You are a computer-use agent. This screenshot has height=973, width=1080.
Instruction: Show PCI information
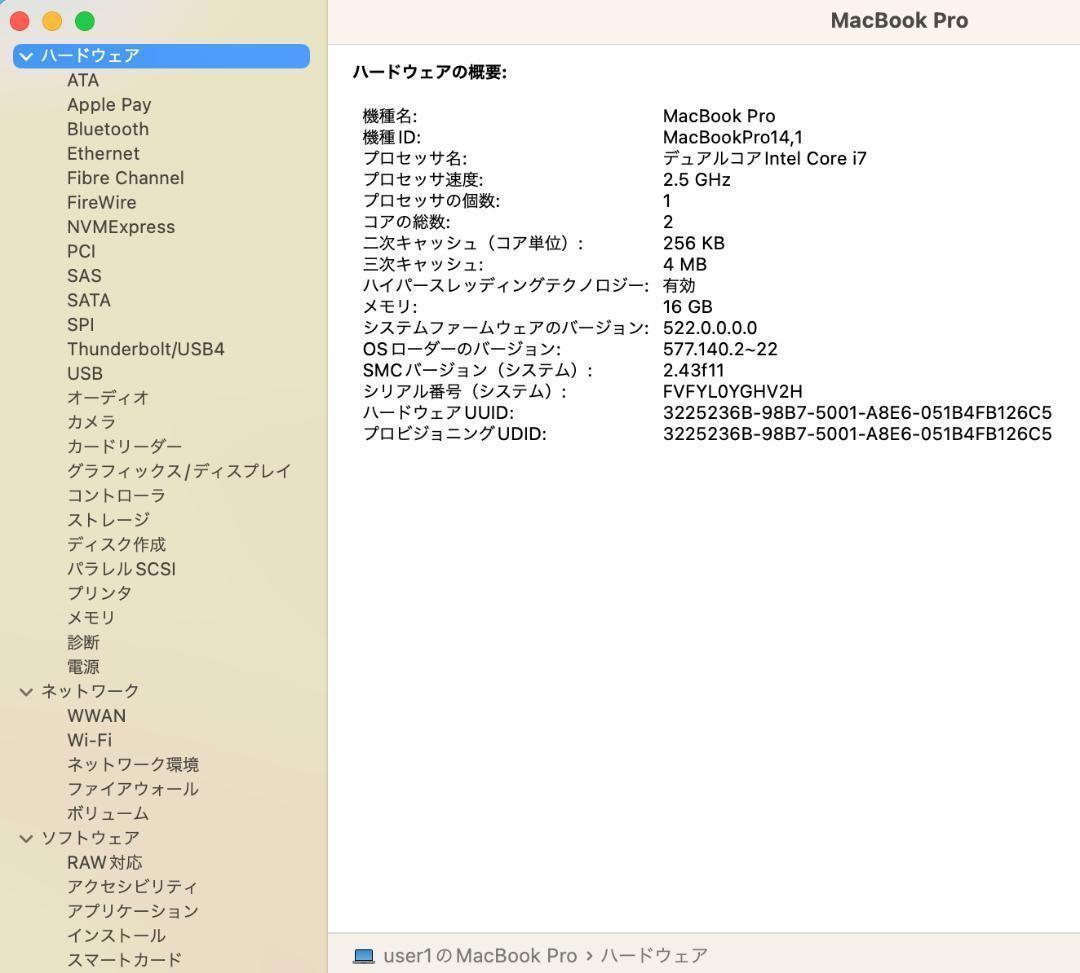pos(81,251)
